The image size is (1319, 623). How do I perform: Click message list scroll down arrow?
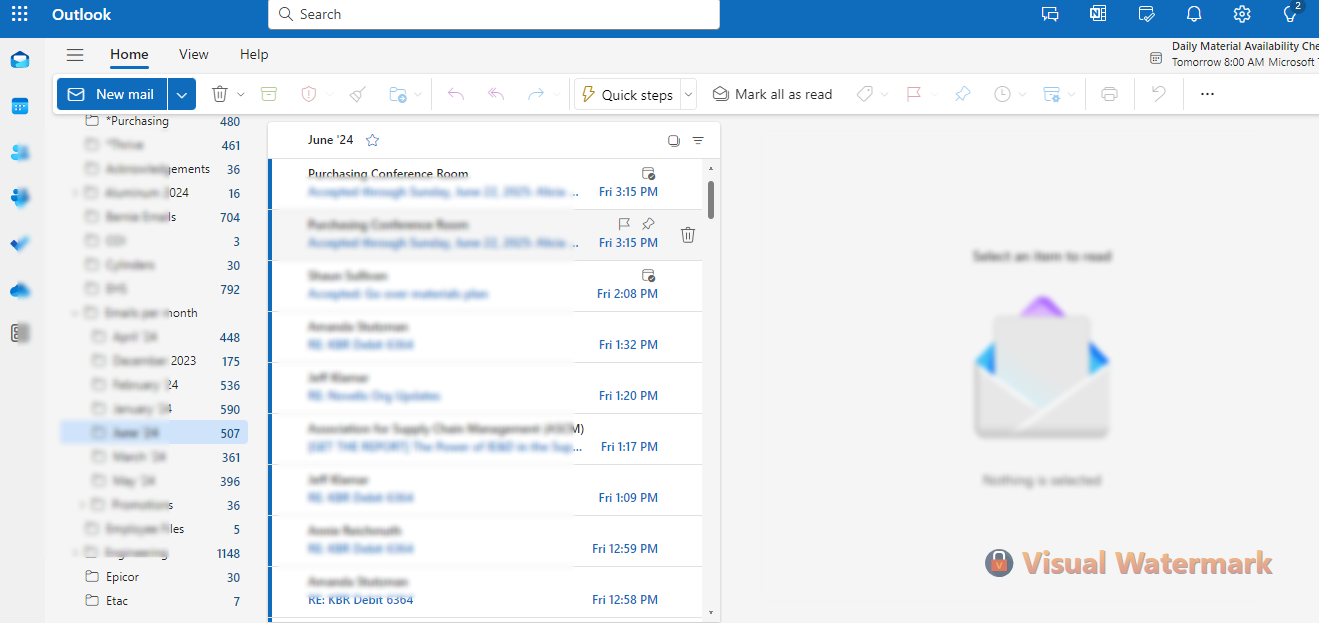pos(711,612)
